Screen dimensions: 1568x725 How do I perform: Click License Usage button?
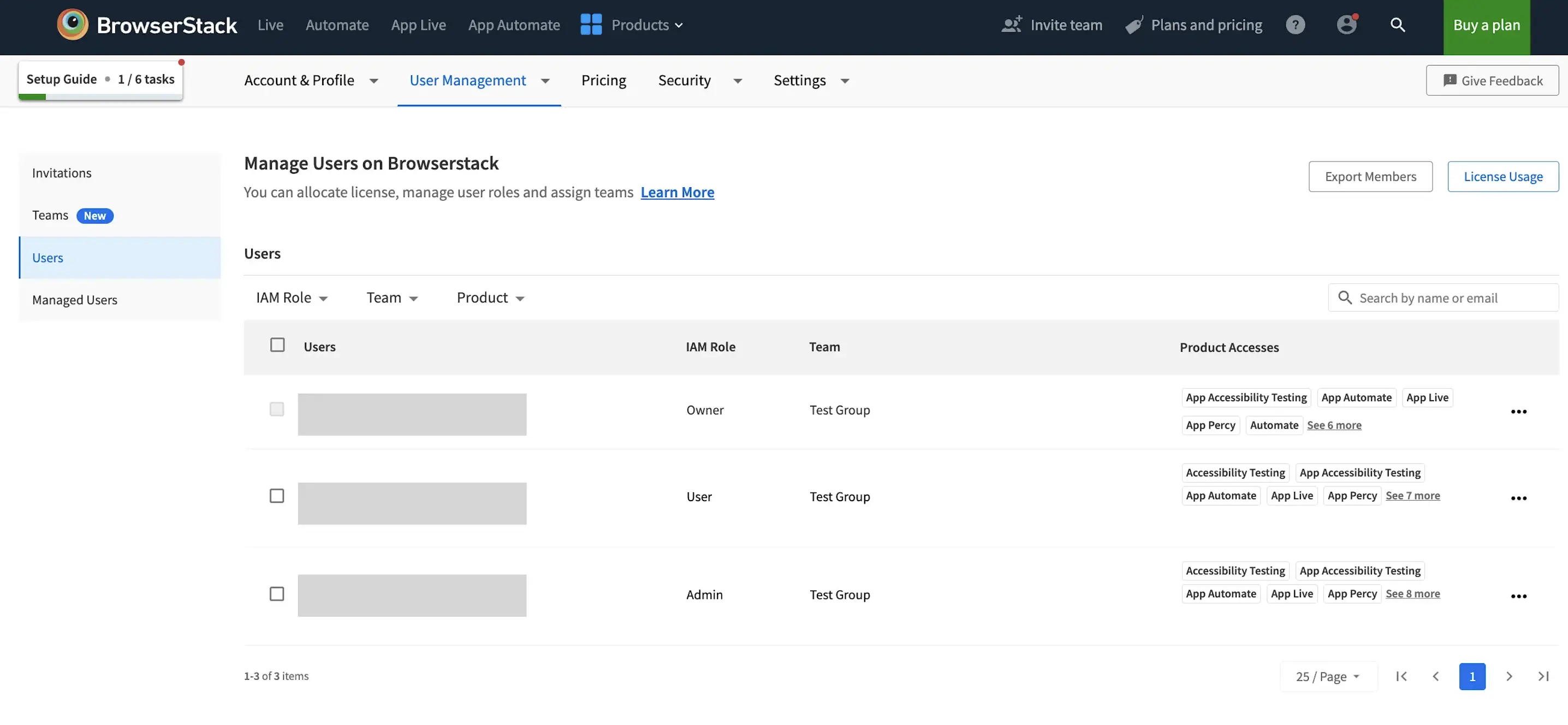pos(1503,176)
